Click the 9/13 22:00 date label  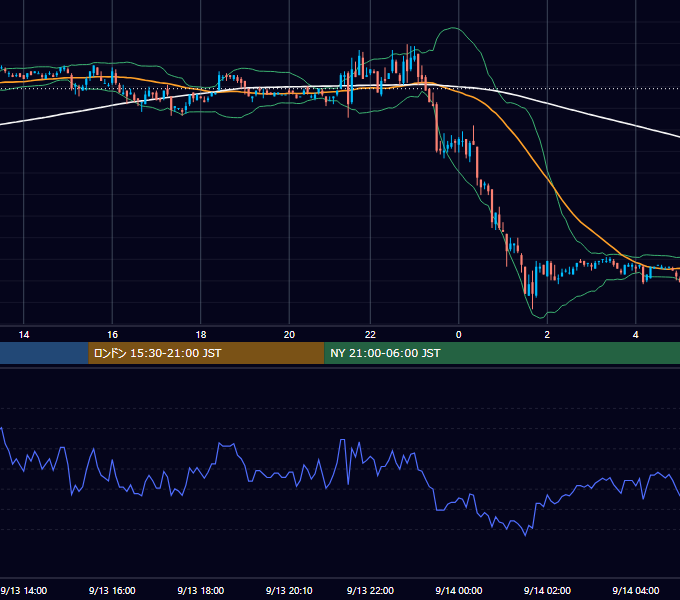[x=370, y=590]
